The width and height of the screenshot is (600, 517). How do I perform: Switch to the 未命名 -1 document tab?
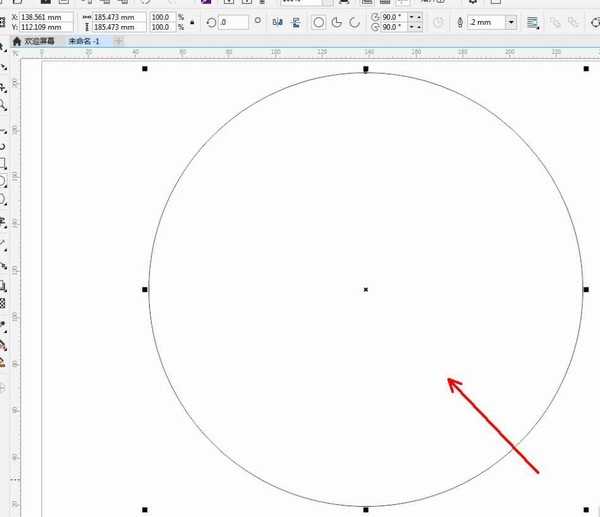(84, 42)
